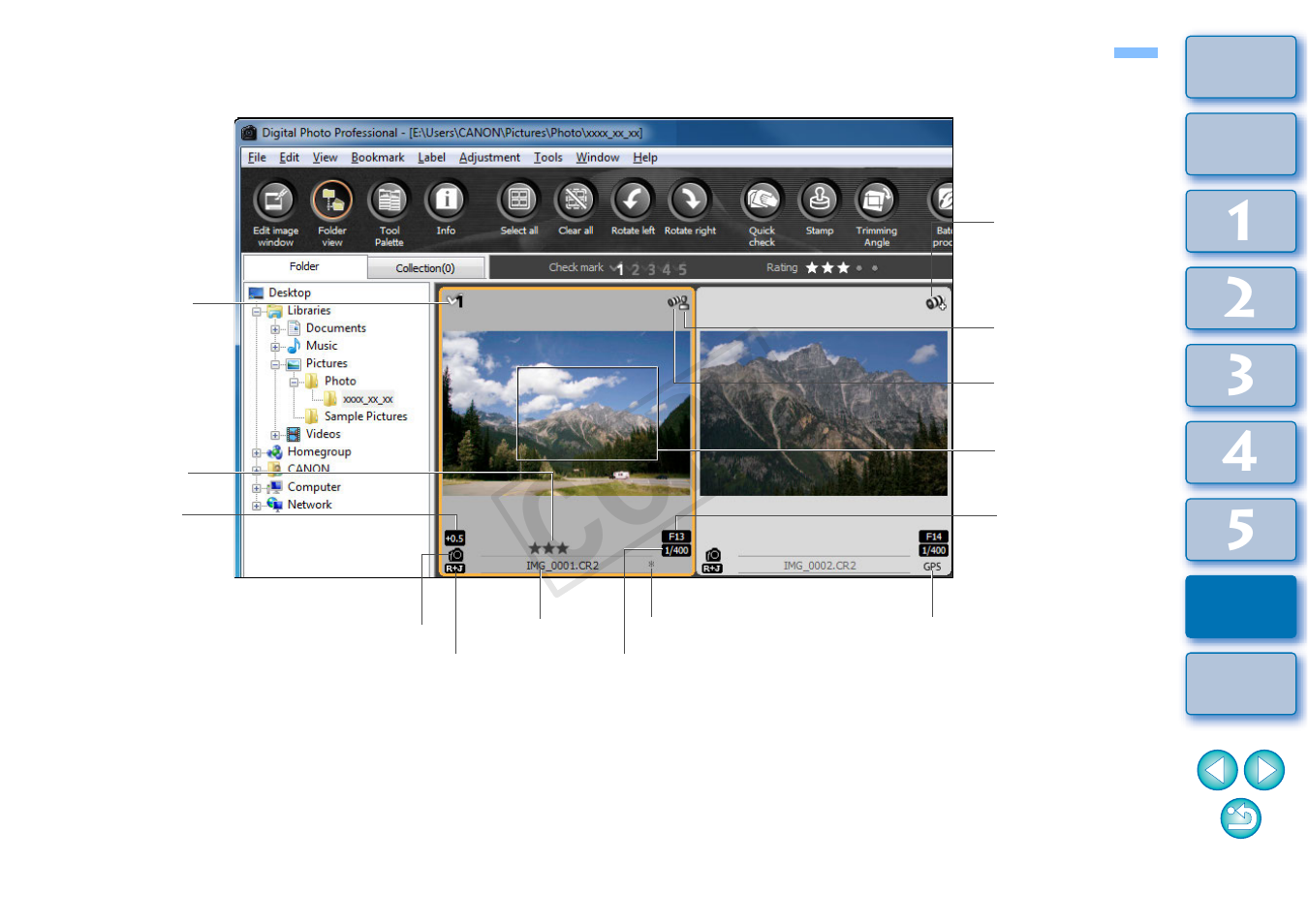This screenshot has height=924, width=1308.
Task: Open the Tools menu
Action: point(548,158)
